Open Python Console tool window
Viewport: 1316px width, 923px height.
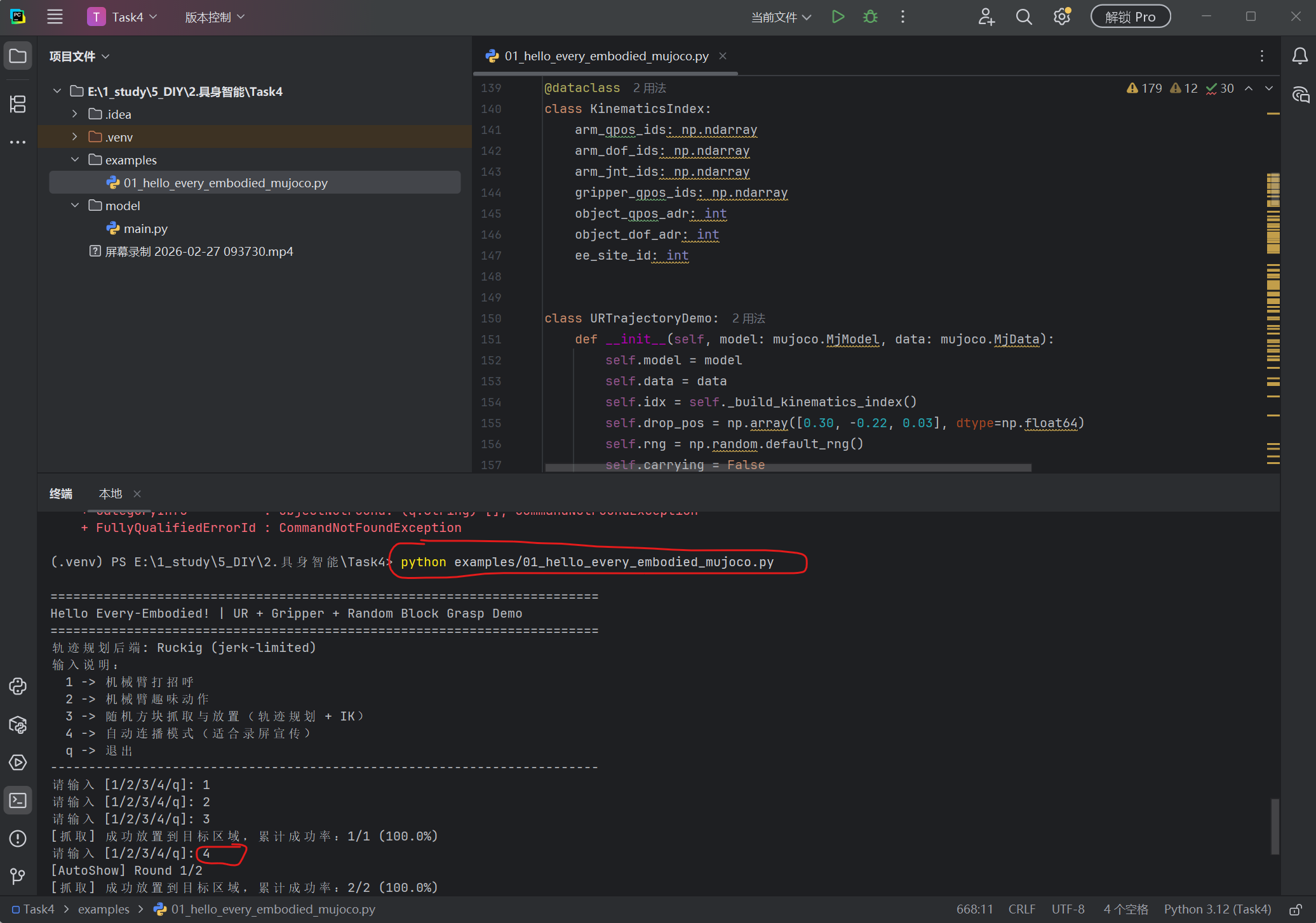click(18, 686)
